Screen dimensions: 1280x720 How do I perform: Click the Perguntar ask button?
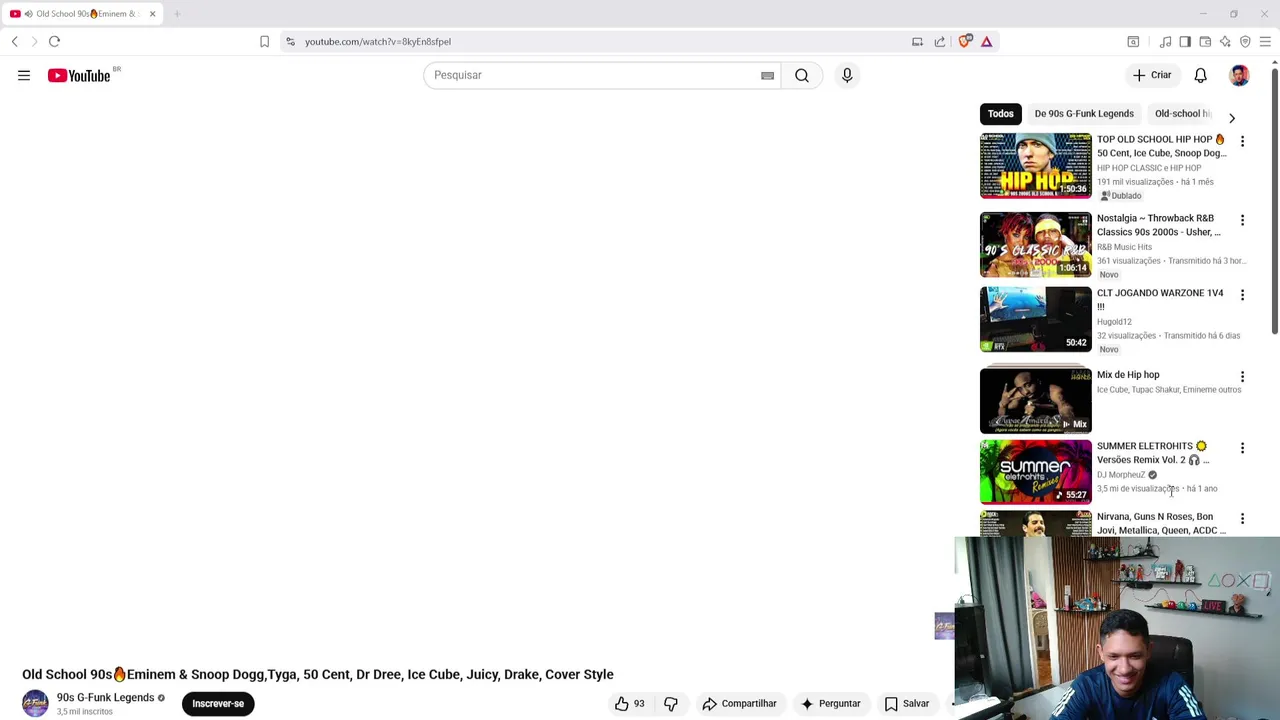pos(830,704)
